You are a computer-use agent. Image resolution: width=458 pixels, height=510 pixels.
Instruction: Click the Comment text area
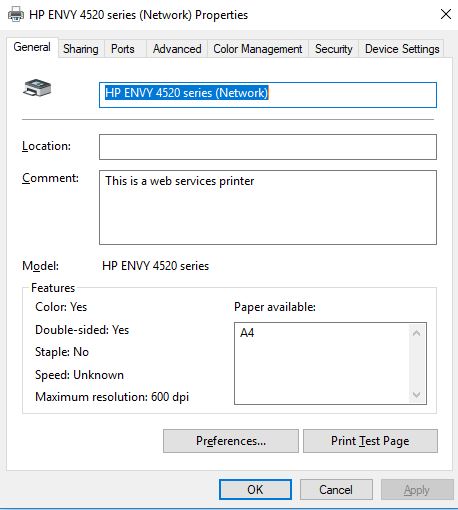pos(268,207)
